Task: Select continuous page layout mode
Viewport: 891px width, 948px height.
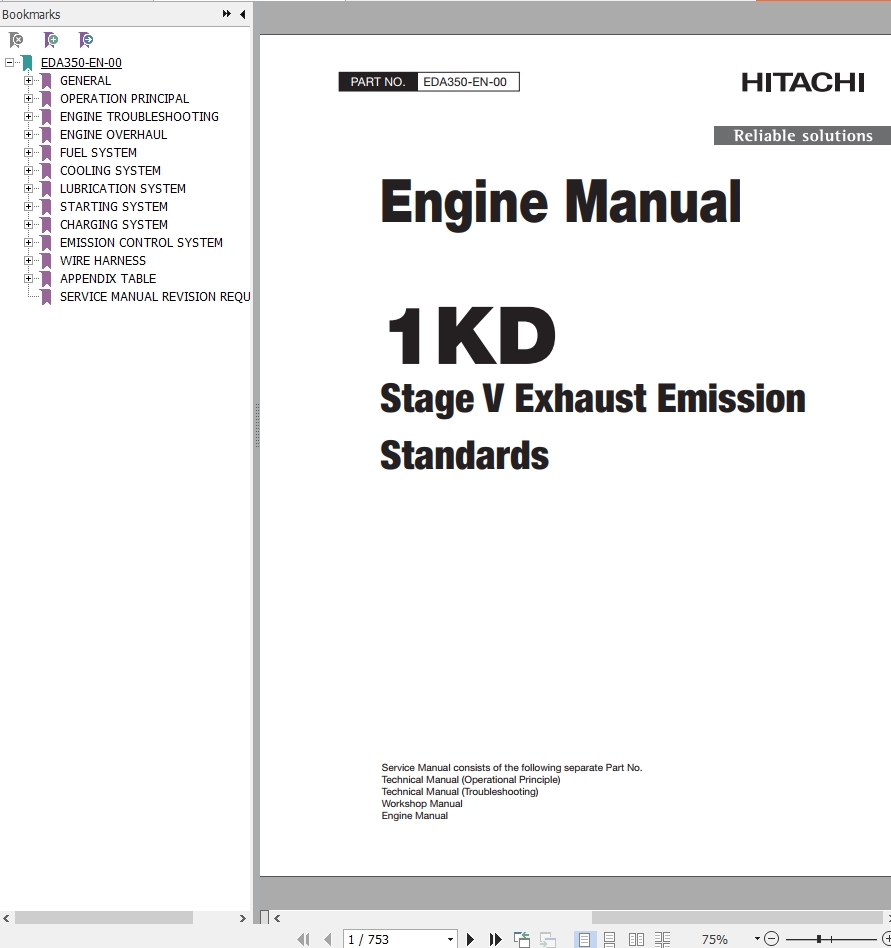Action: pos(609,939)
